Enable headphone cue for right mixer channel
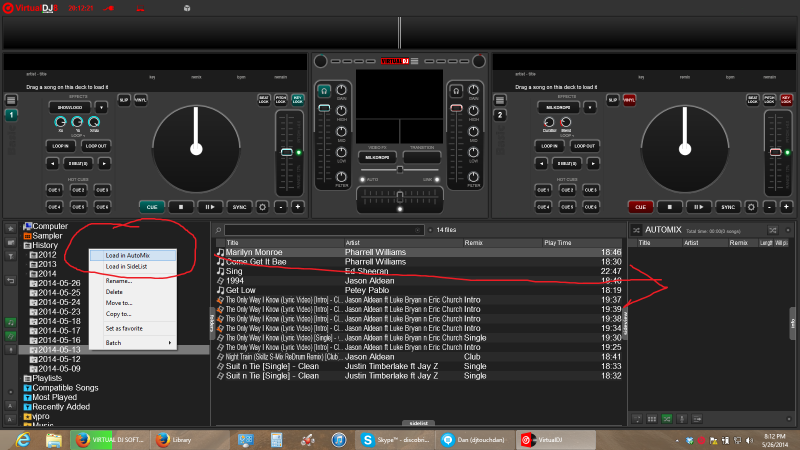 (x=456, y=91)
